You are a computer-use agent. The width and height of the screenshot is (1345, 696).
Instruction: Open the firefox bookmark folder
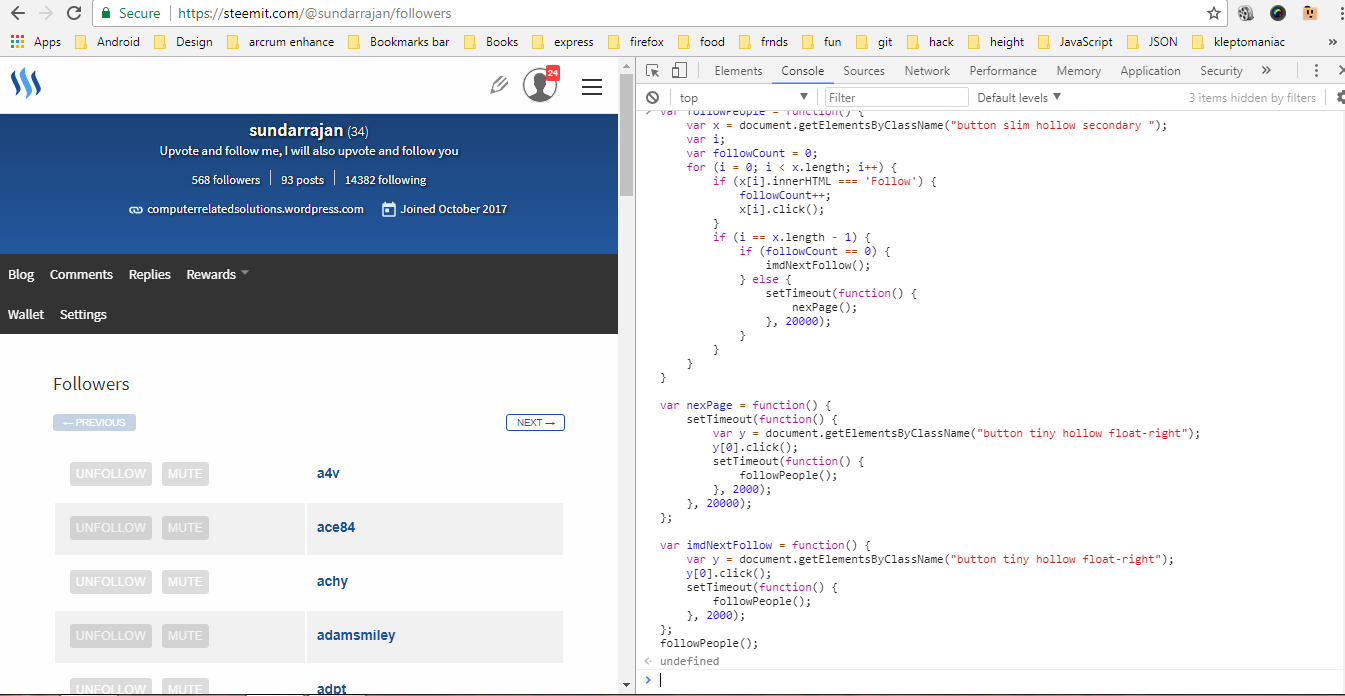[x=636, y=42]
